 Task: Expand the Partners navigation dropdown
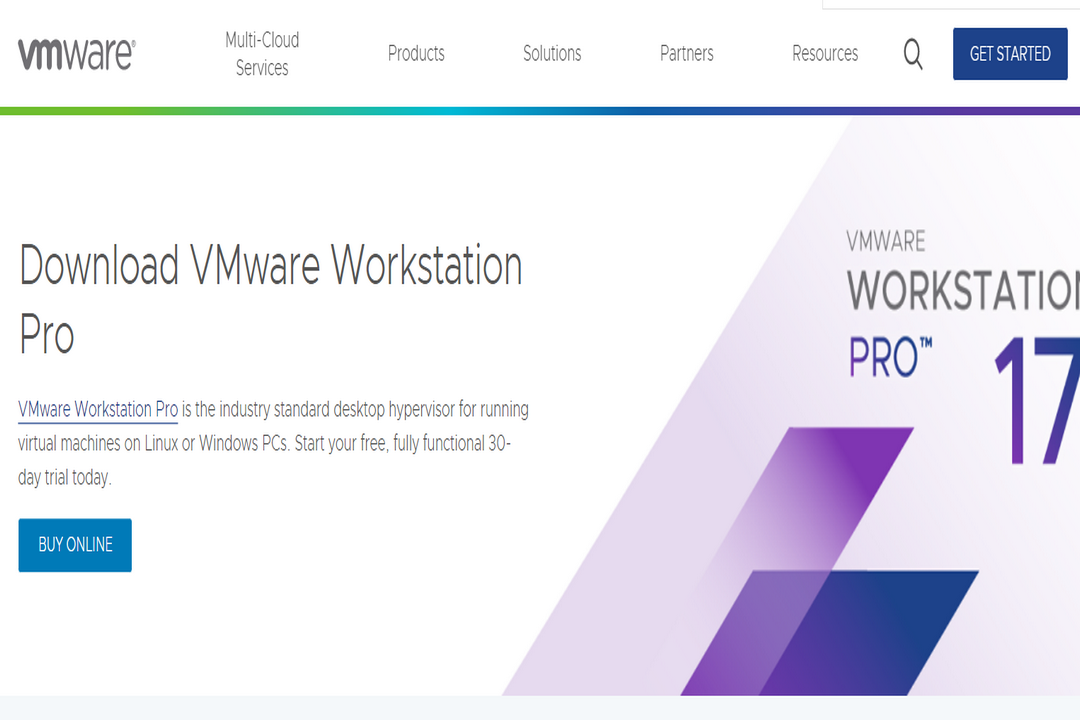point(686,54)
